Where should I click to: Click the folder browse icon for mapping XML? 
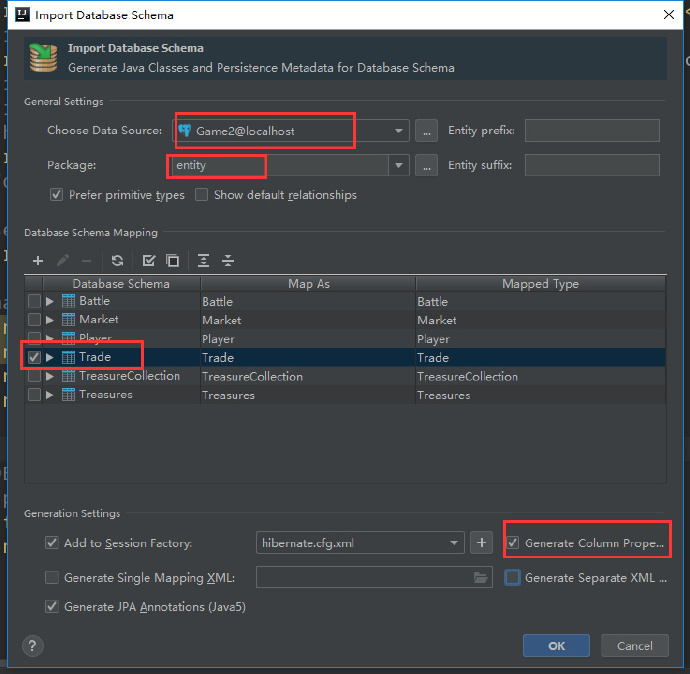[481, 578]
